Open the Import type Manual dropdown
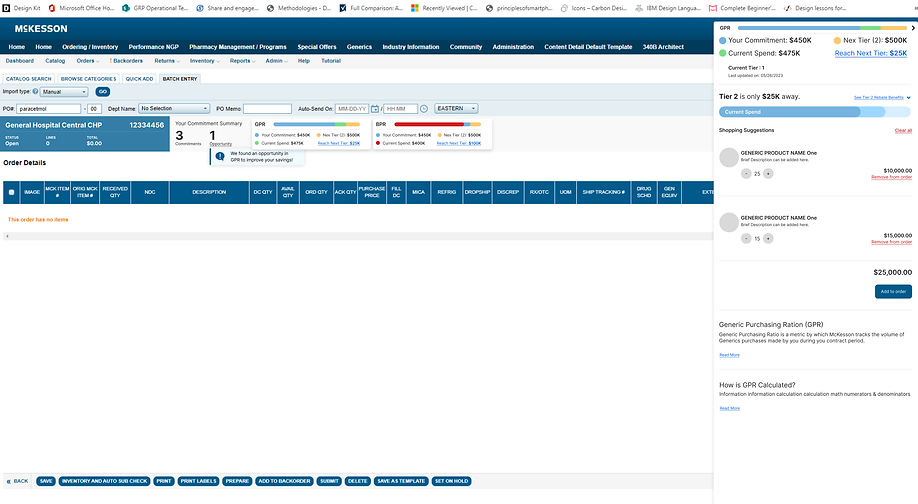The height and width of the screenshot is (504, 918). pos(64,92)
